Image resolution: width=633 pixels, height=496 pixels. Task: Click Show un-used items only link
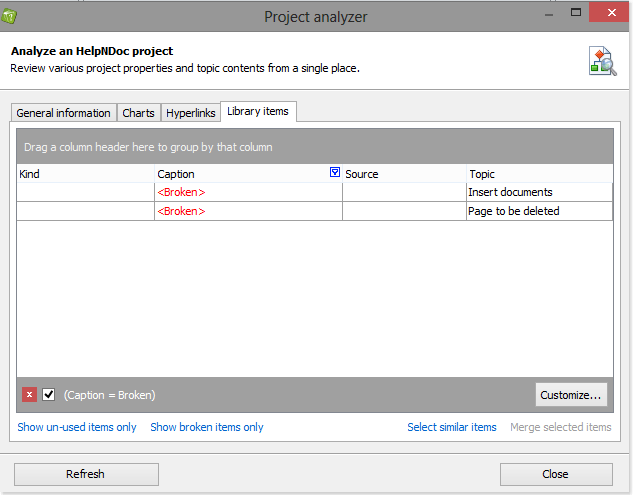77,427
